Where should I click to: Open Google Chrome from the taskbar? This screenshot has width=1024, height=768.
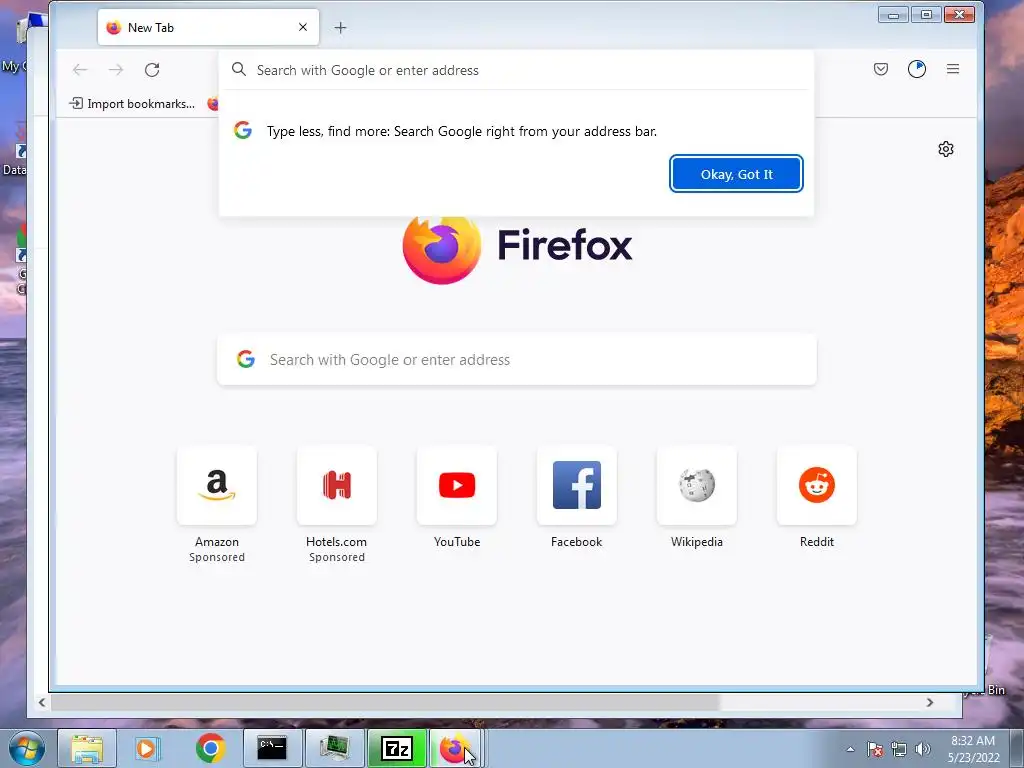pyautogui.click(x=210, y=748)
